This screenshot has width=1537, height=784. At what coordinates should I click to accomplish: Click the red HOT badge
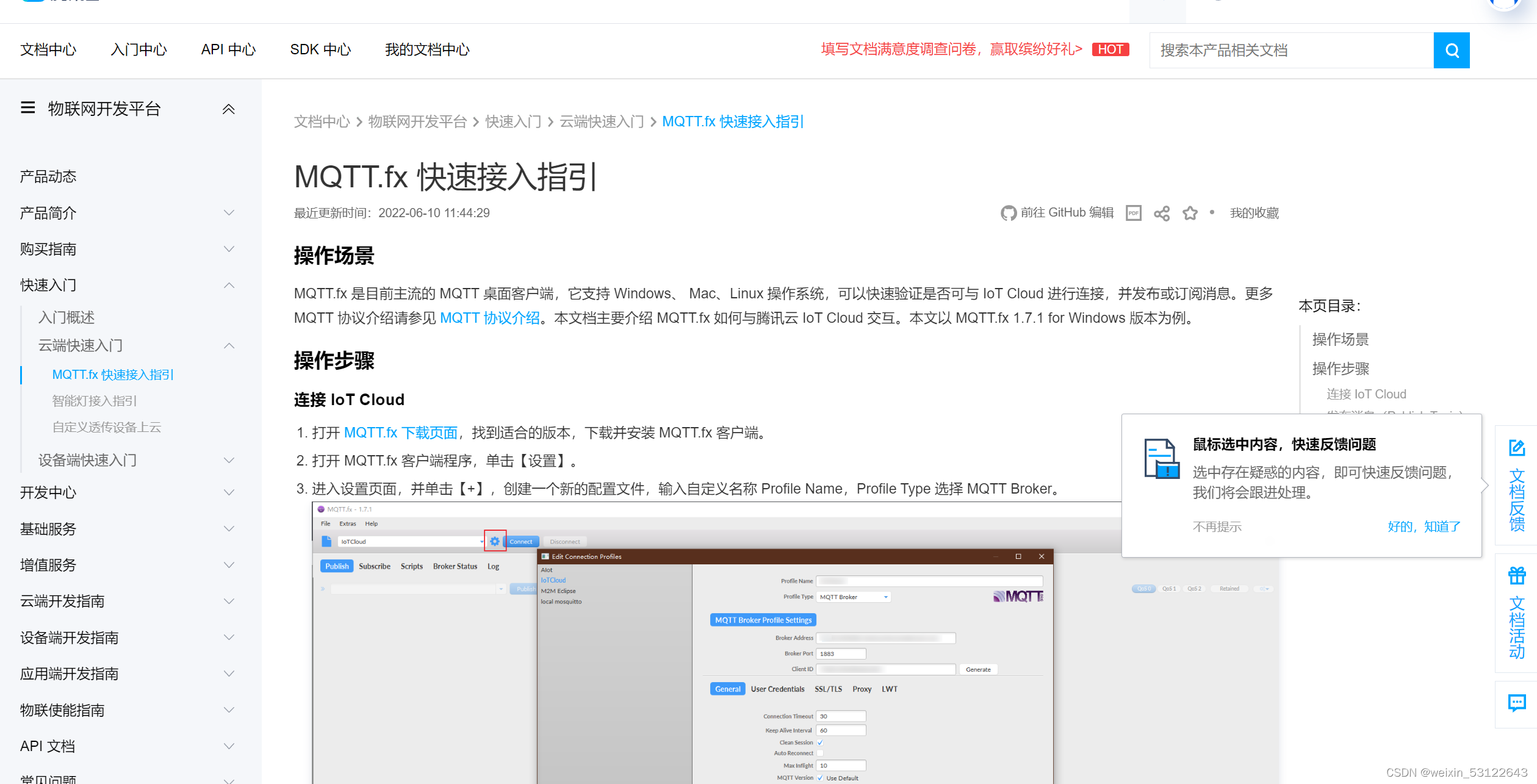coord(1110,49)
